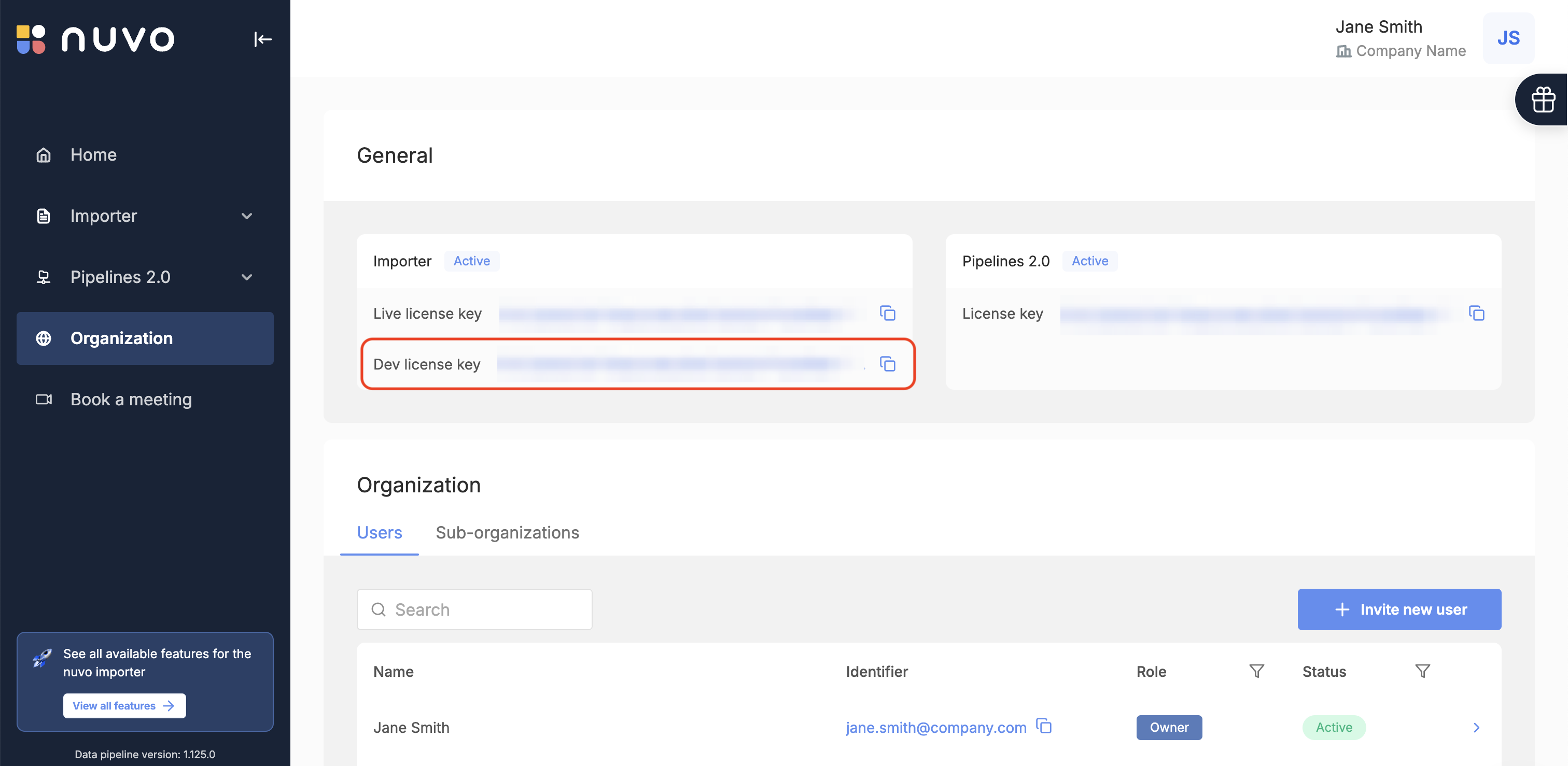Click the gift/features icon in top right corner
This screenshot has width=1568, height=766.
(x=1544, y=97)
